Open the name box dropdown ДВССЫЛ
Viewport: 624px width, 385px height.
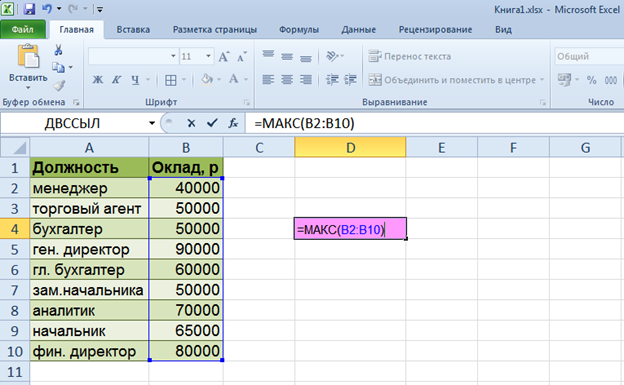[x=152, y=123]
